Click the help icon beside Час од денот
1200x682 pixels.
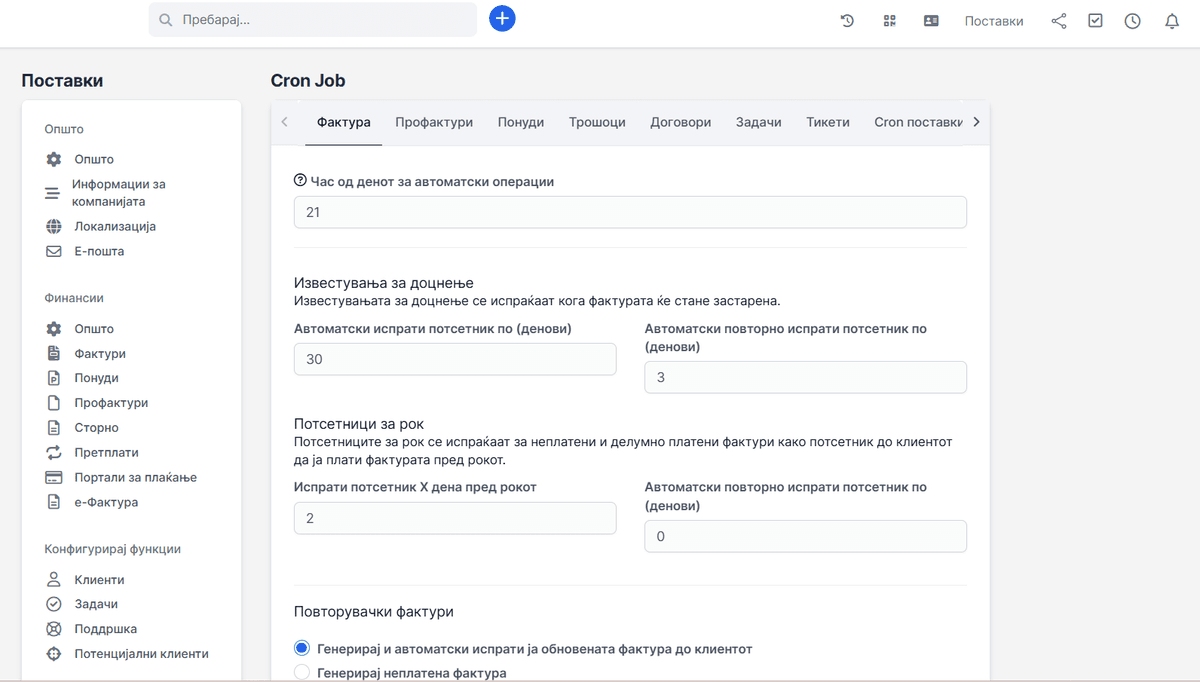click(x=300, y=181)
